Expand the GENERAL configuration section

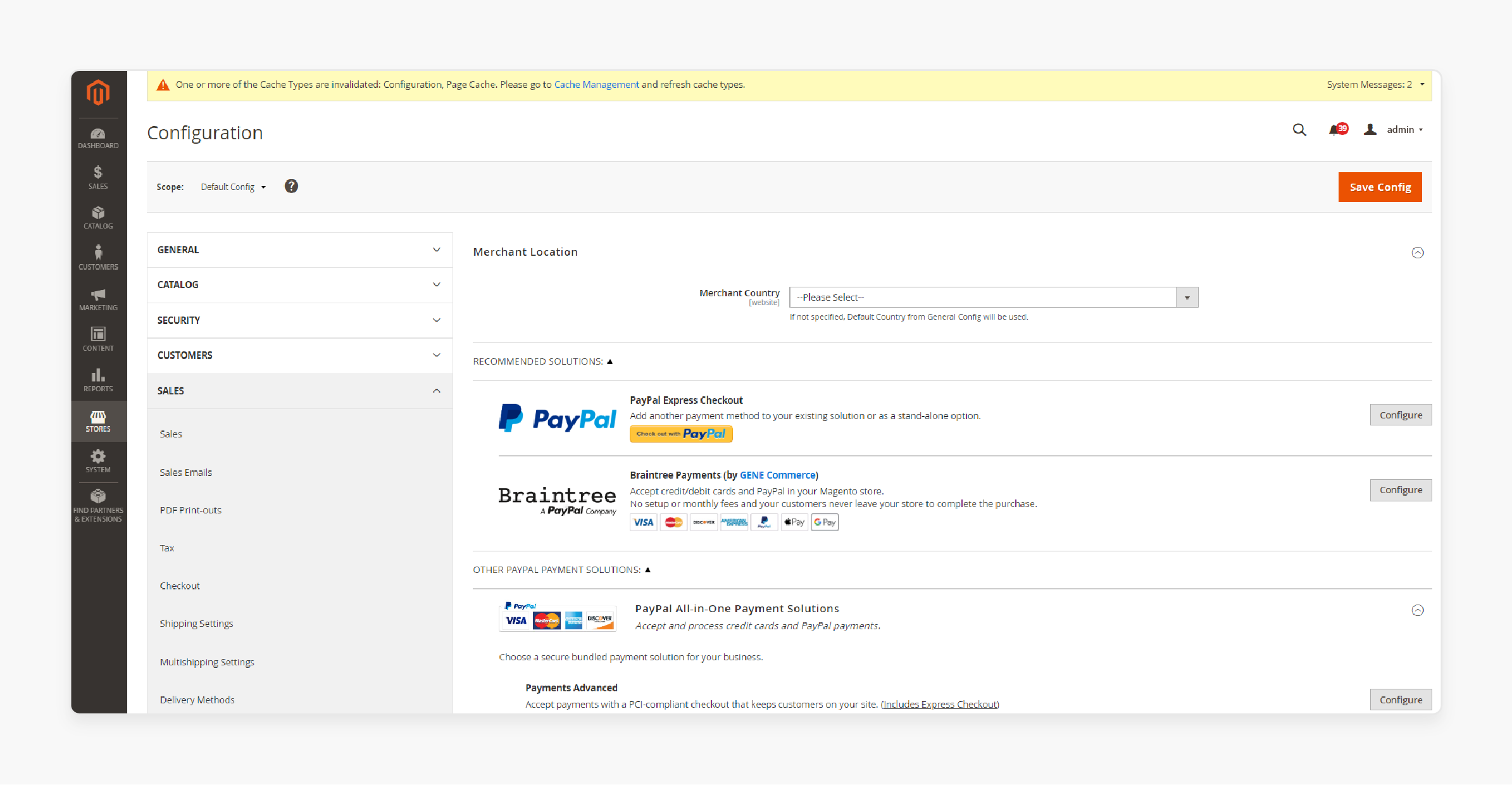(299, 250)
